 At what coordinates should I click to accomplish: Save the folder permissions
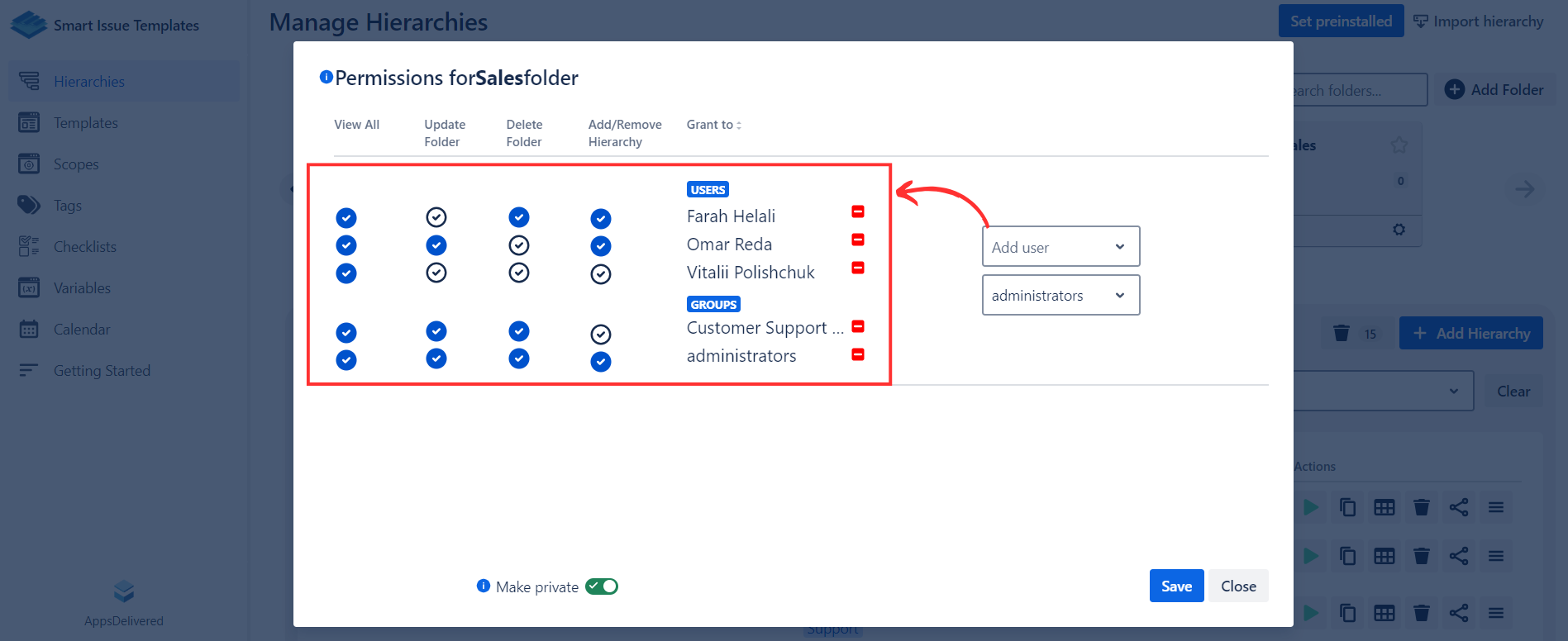coord(1176,586)
